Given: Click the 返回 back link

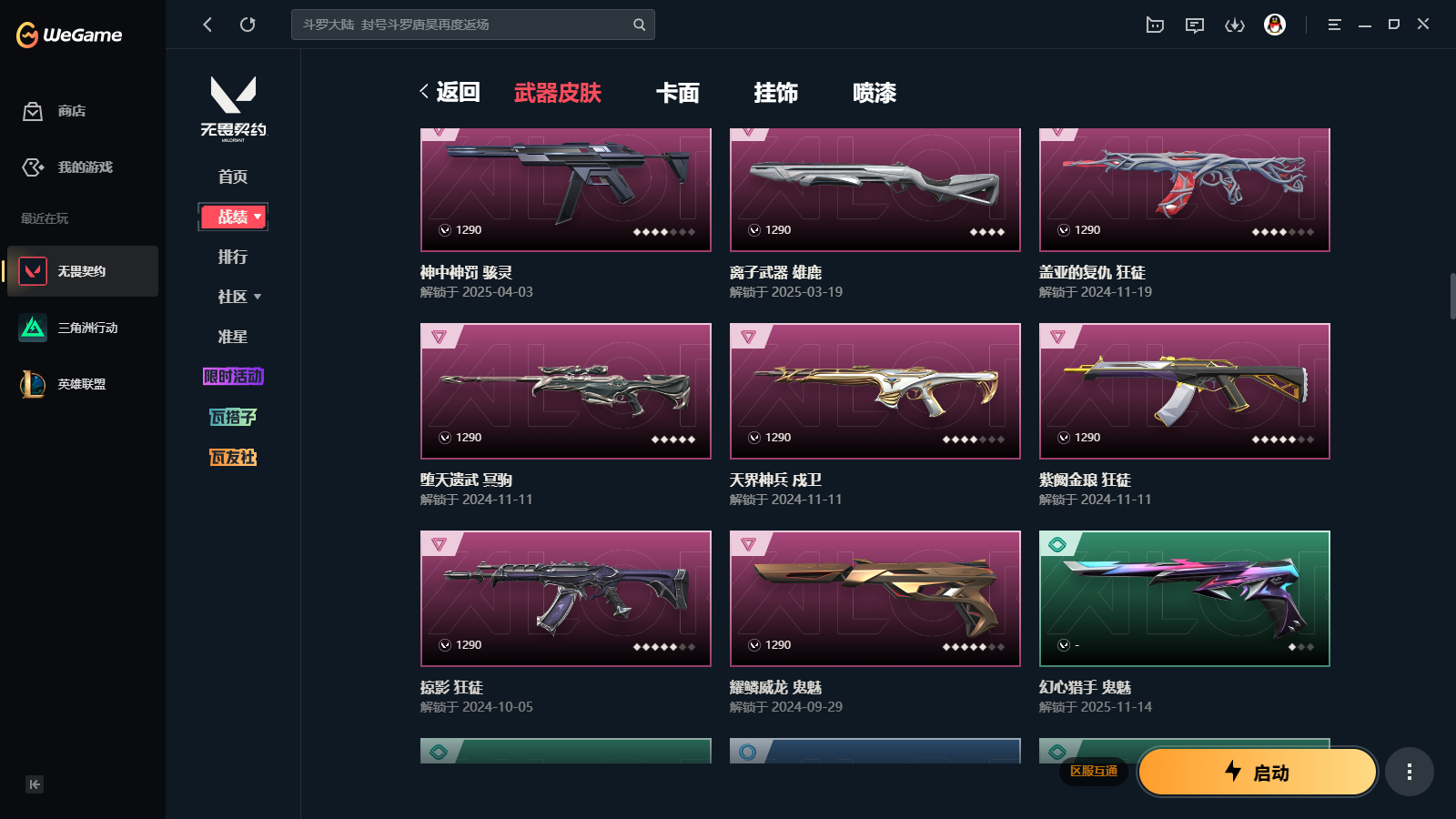Looking at the screenshot, I should tap(450, 92).
